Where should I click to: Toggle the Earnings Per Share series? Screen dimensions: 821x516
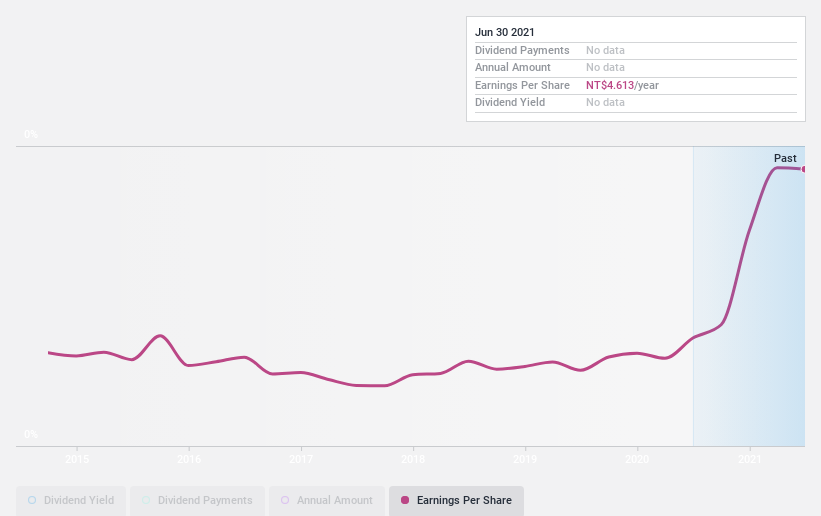pyautogui.click(x=456, y=500)
